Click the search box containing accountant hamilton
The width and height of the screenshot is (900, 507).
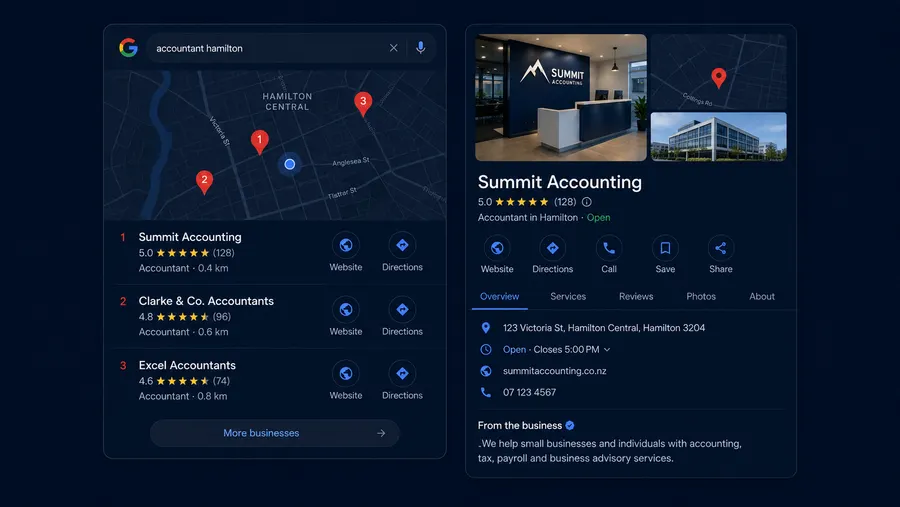point(290,48)
